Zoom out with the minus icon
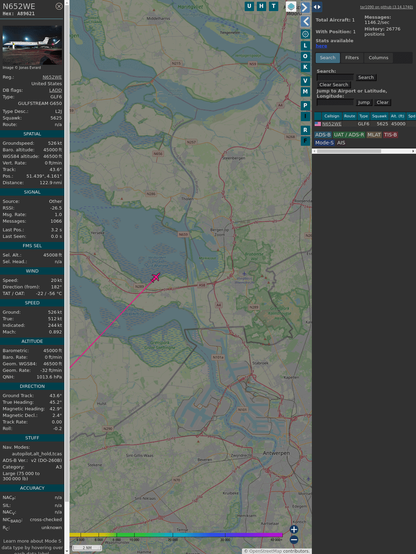This screenshot has width=416, height=554. pos(294,540)
